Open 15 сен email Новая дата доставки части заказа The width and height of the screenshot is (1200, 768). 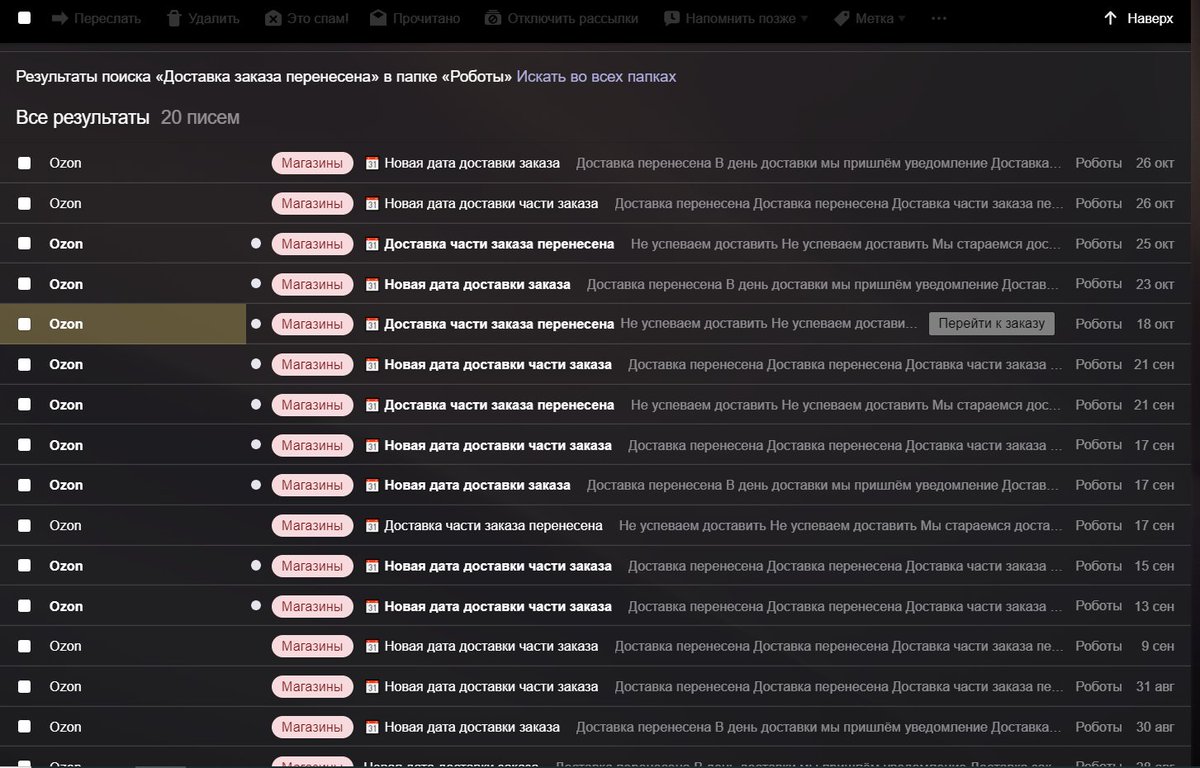(498, 566)
